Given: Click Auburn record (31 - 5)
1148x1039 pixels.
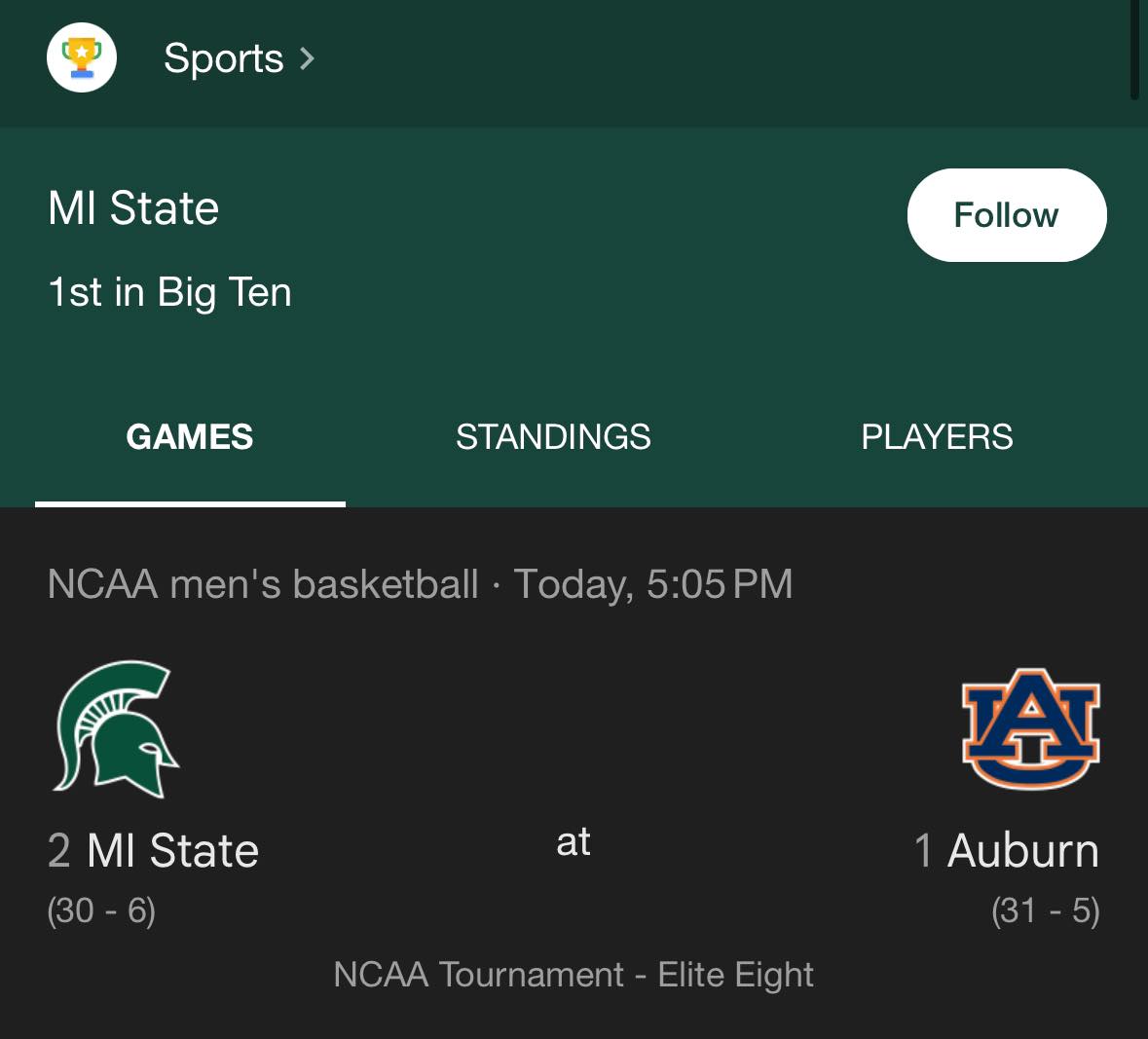Looking at the screenshot, I should coord(1046,910).
